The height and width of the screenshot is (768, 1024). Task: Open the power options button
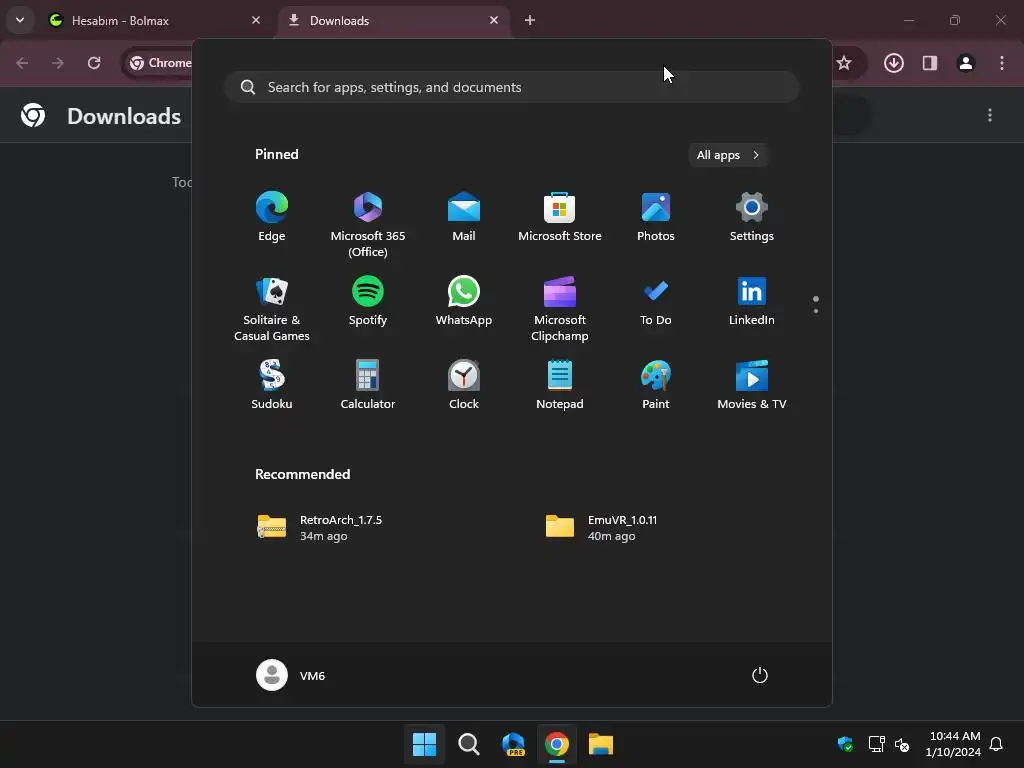[x=760, y=675]
